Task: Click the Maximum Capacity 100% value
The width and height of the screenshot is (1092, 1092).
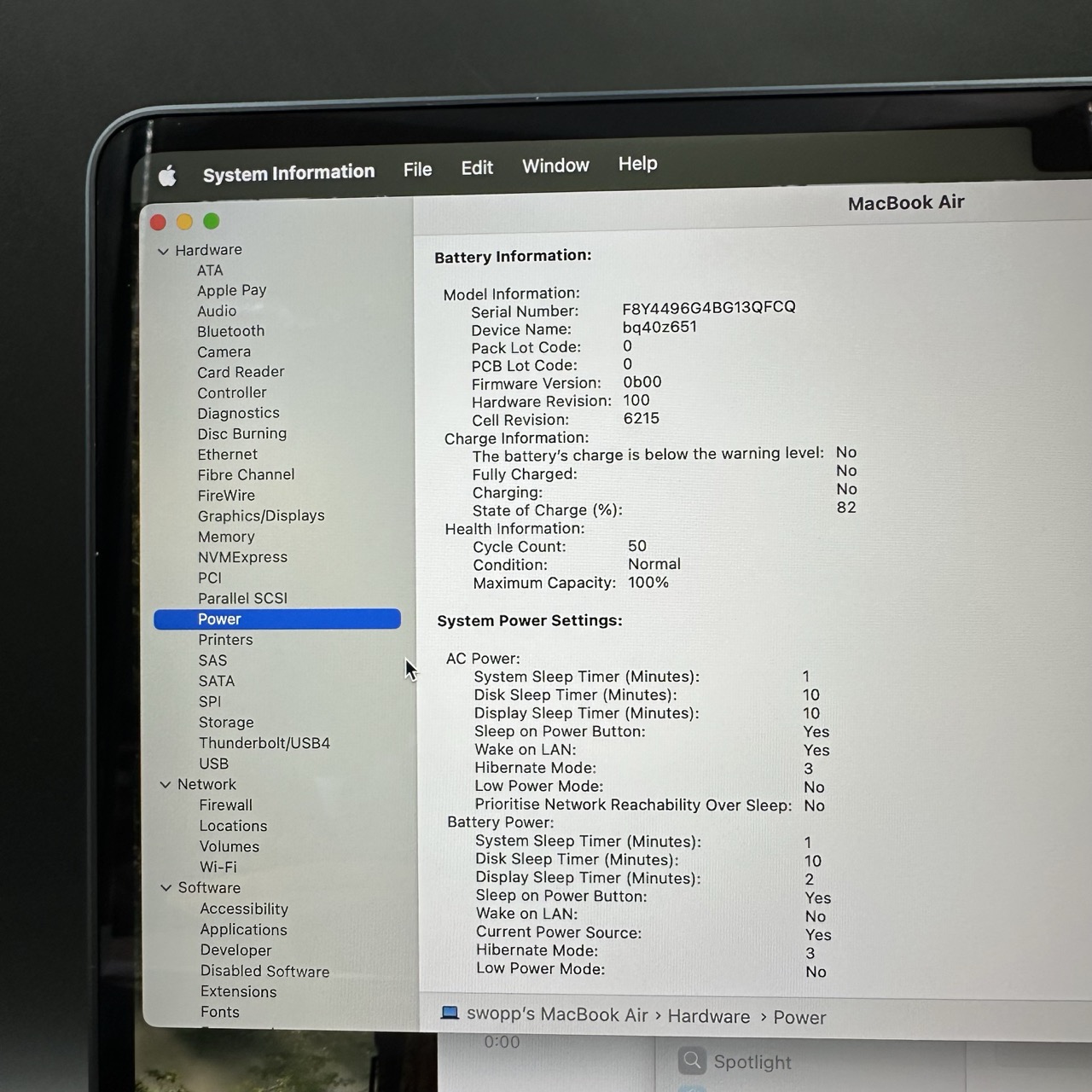Action: (648, 583)
